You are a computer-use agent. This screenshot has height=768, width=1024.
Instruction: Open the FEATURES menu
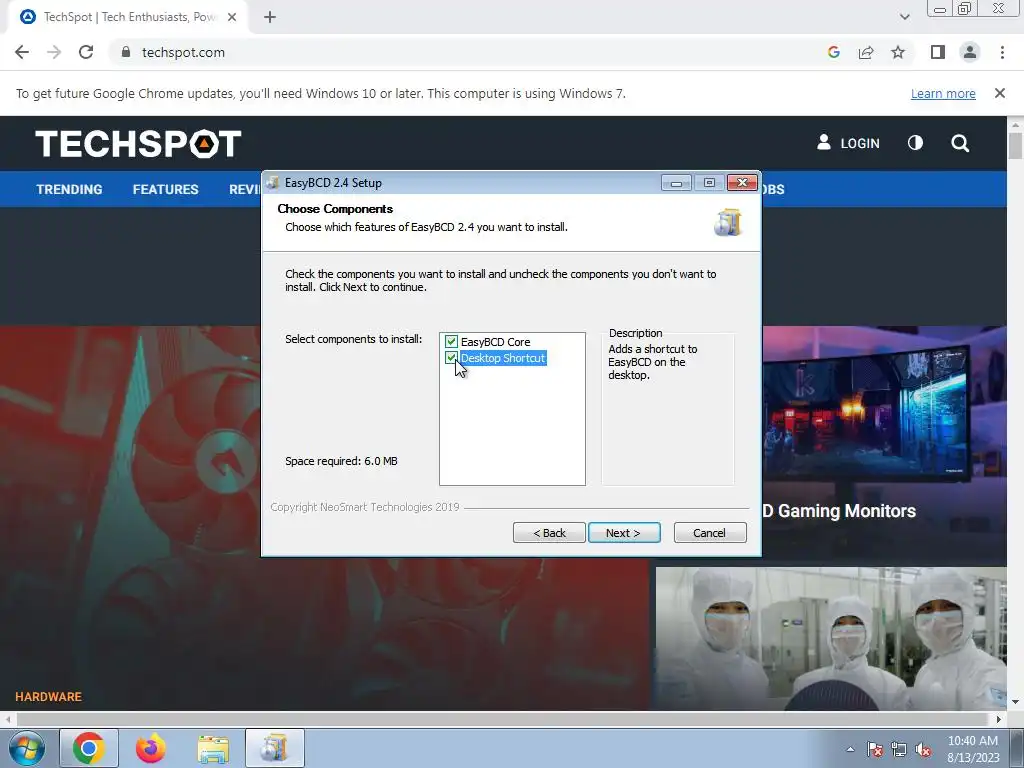pyautogui.click(x=165, y=189)
